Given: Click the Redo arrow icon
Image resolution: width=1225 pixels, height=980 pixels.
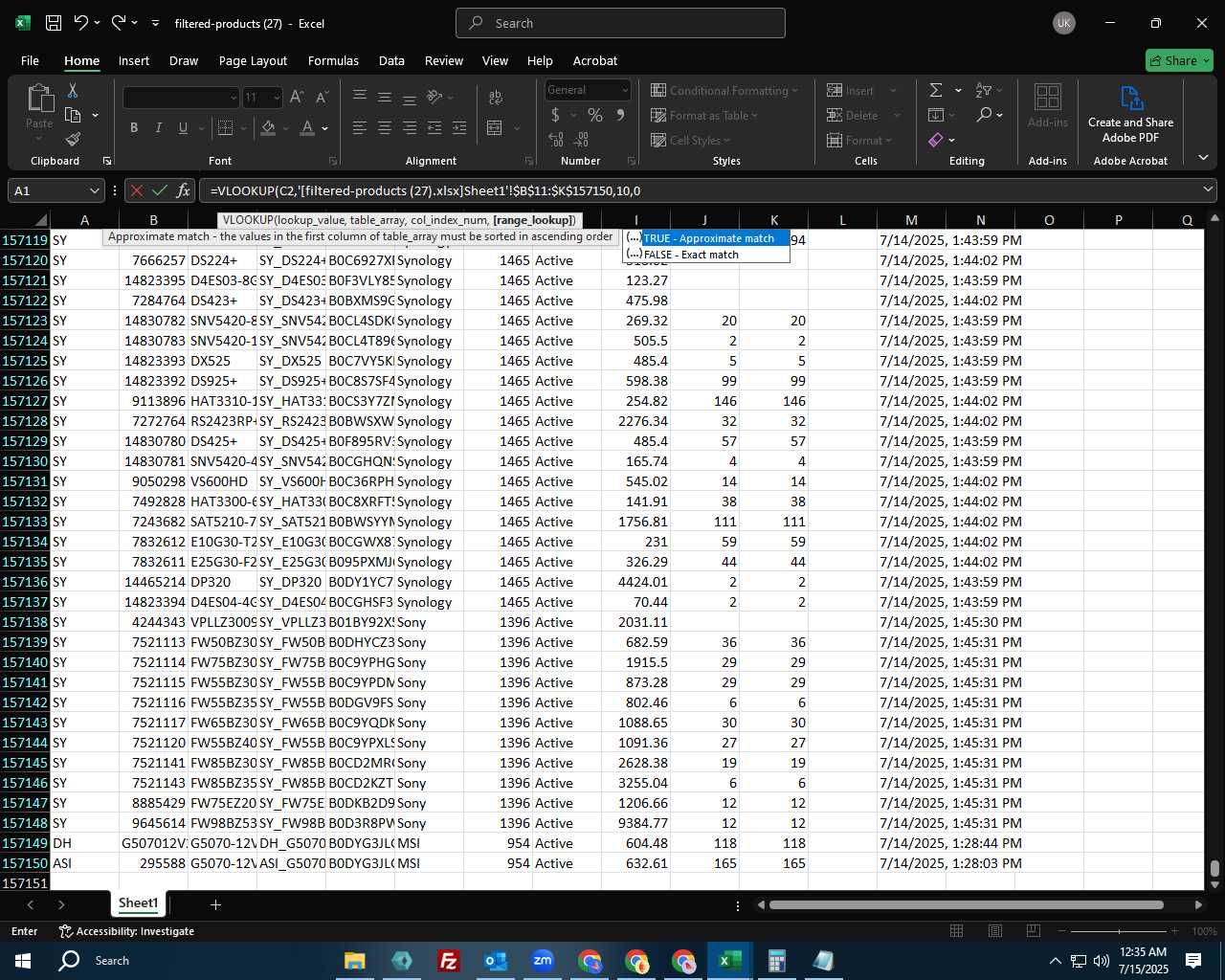Looking at the screenshot, I should [118, 23].
